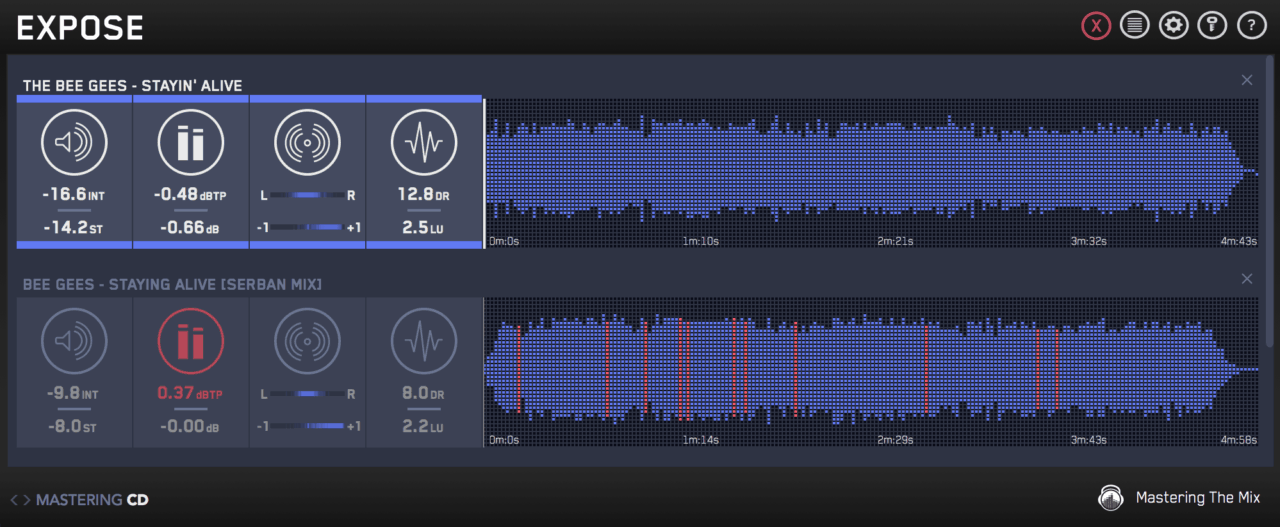Click the 12.8 DR value
This screenshot has height=527, width=1280.
point(424,196)
